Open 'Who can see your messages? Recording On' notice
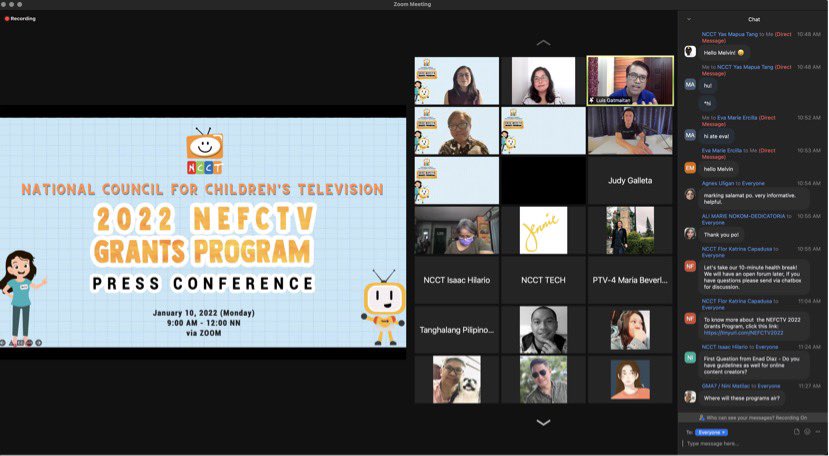 753,417
